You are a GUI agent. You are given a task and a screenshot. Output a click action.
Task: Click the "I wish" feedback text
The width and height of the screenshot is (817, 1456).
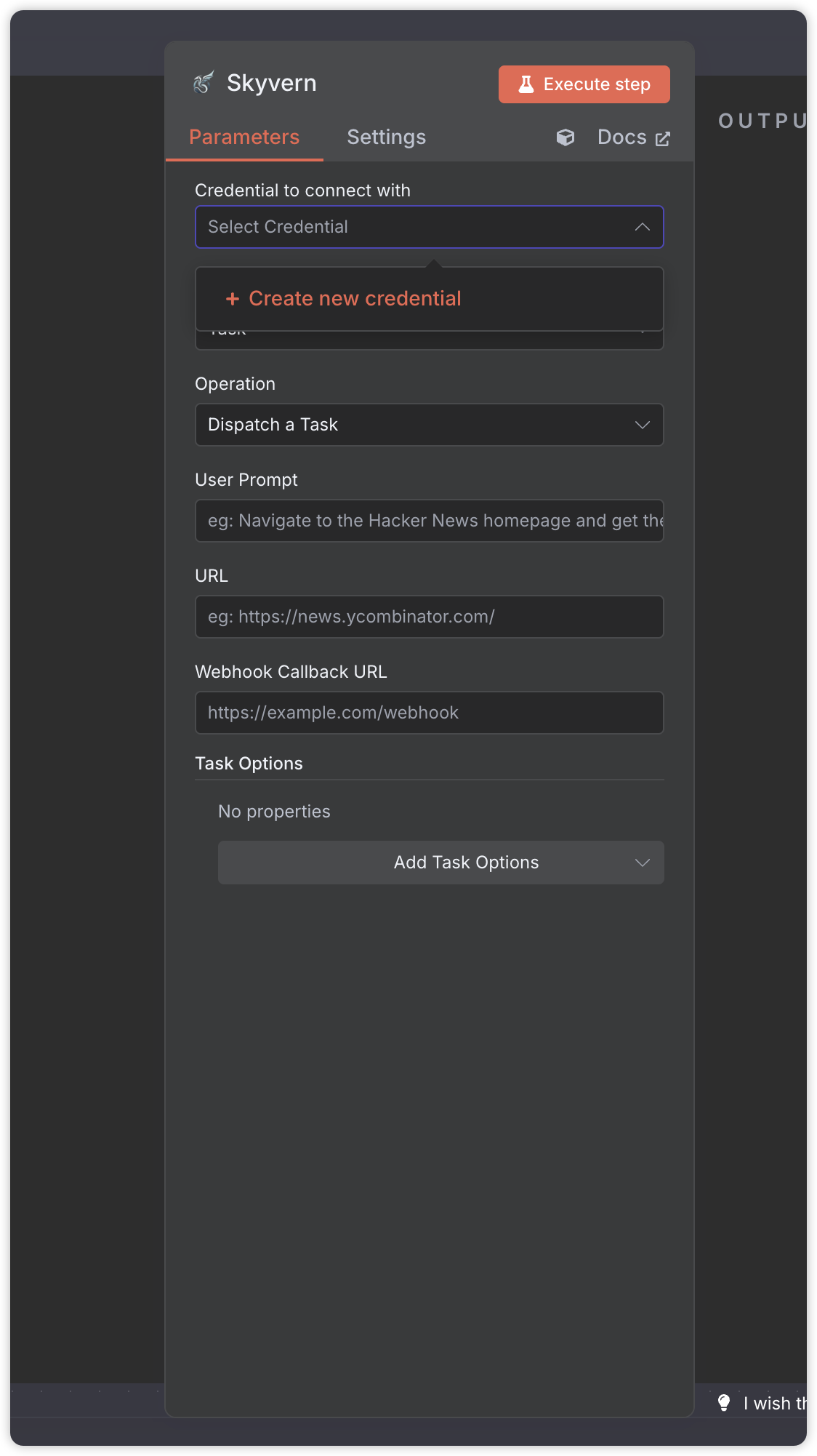(773, 1404)
